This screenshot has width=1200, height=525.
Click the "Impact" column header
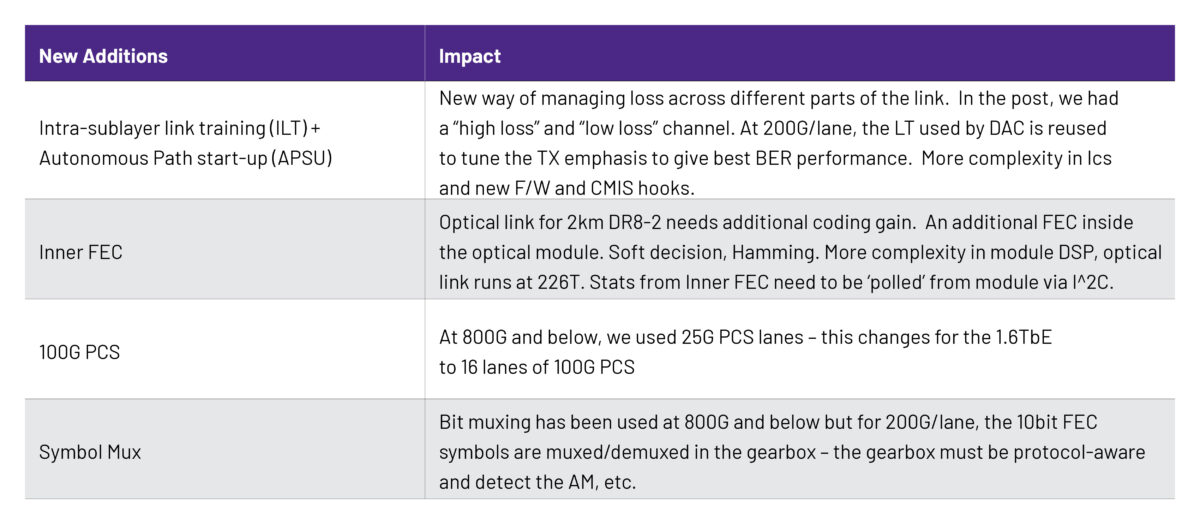tap(470, 56)
